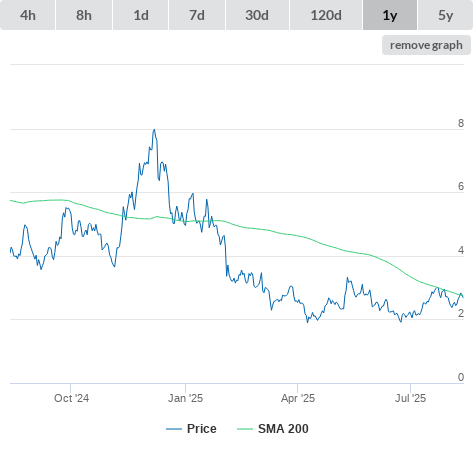Click the y-axis value 6 label
Screen dimensions: 474x455
[x=461, y=186]
